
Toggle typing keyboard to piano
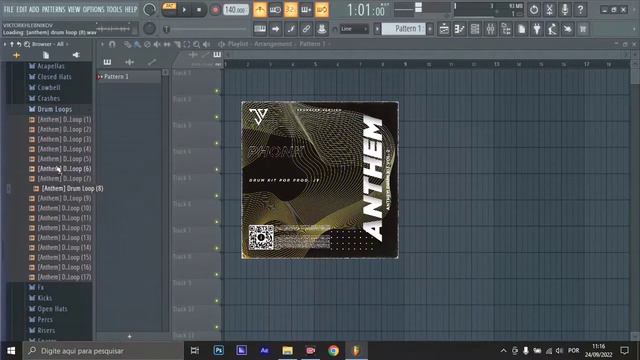tap(260, 29)
